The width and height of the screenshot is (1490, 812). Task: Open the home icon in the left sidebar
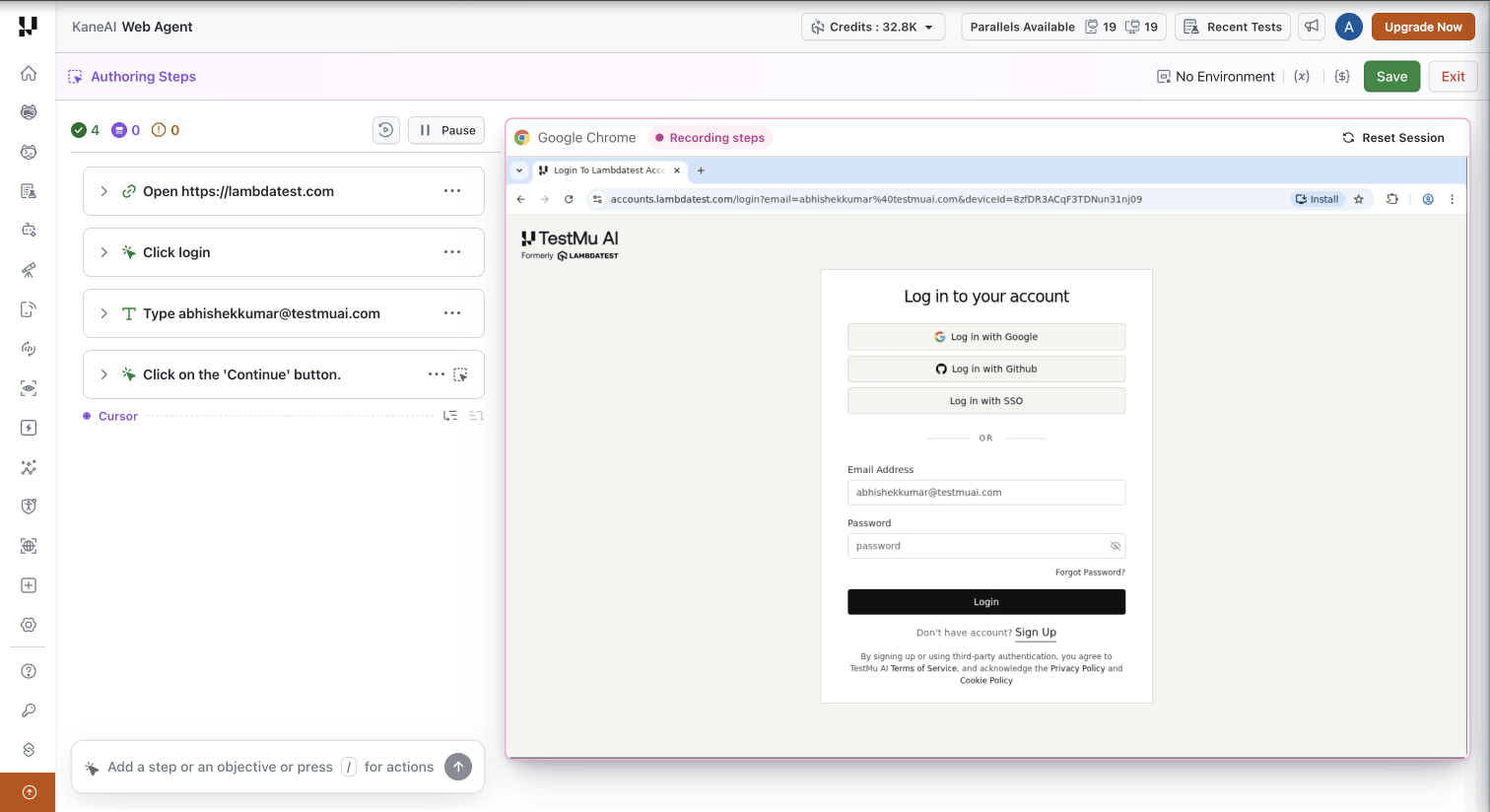(x=29, y=73)
